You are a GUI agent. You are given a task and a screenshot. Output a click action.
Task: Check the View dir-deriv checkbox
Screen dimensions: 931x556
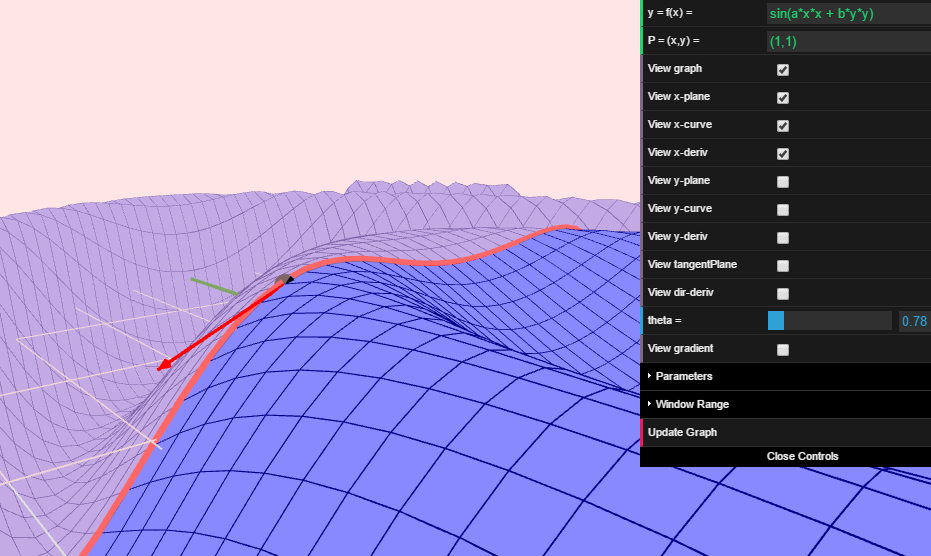[x=783, y=294]
